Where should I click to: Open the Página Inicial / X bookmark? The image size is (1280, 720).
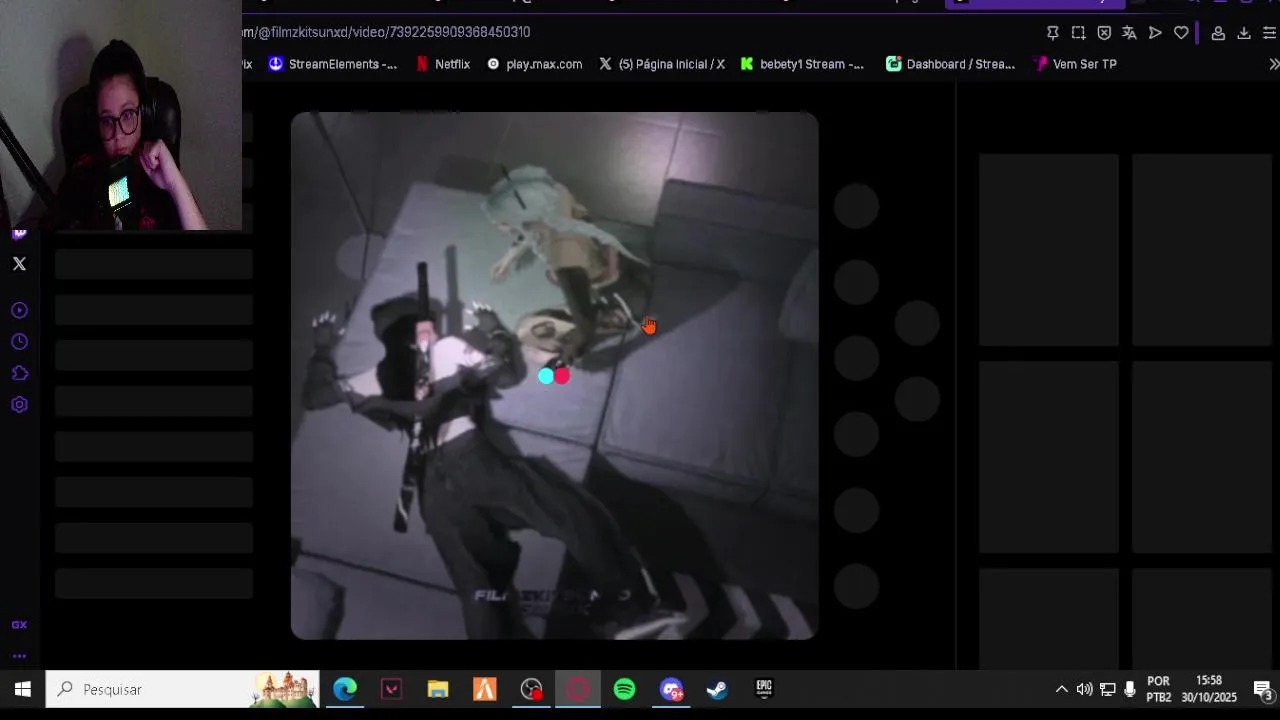pyautogui.click(x=662, y=64)
